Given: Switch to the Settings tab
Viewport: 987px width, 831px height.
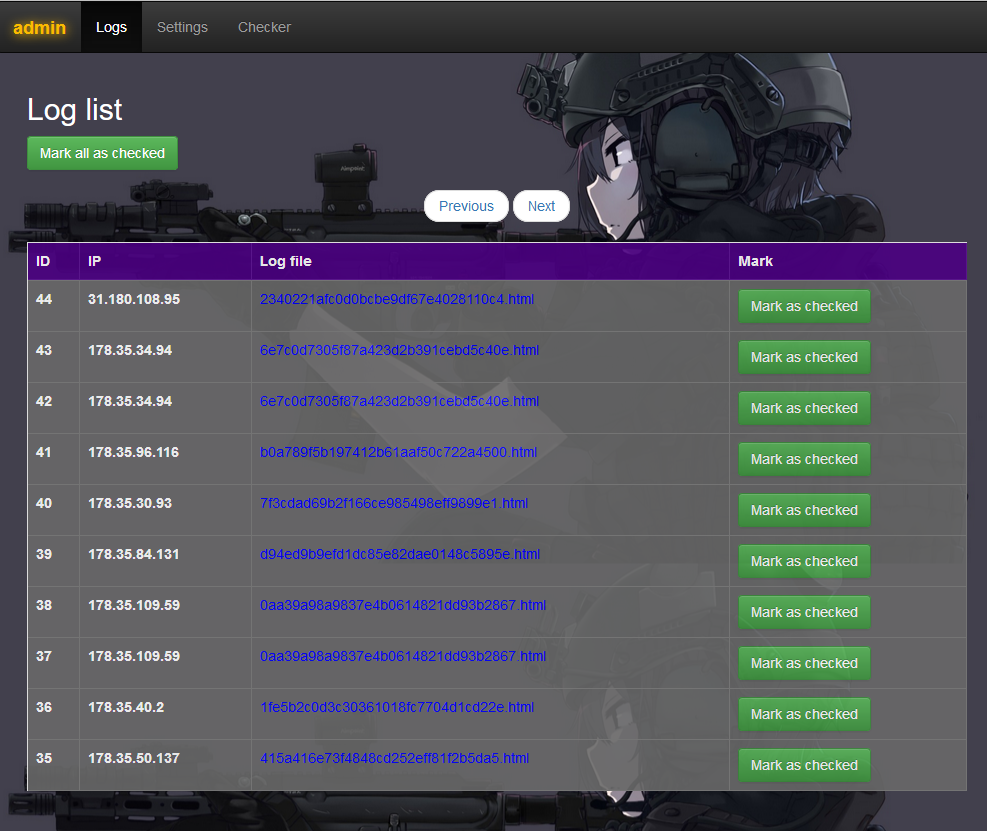Looking at the screenshot, I should (182, 27).
